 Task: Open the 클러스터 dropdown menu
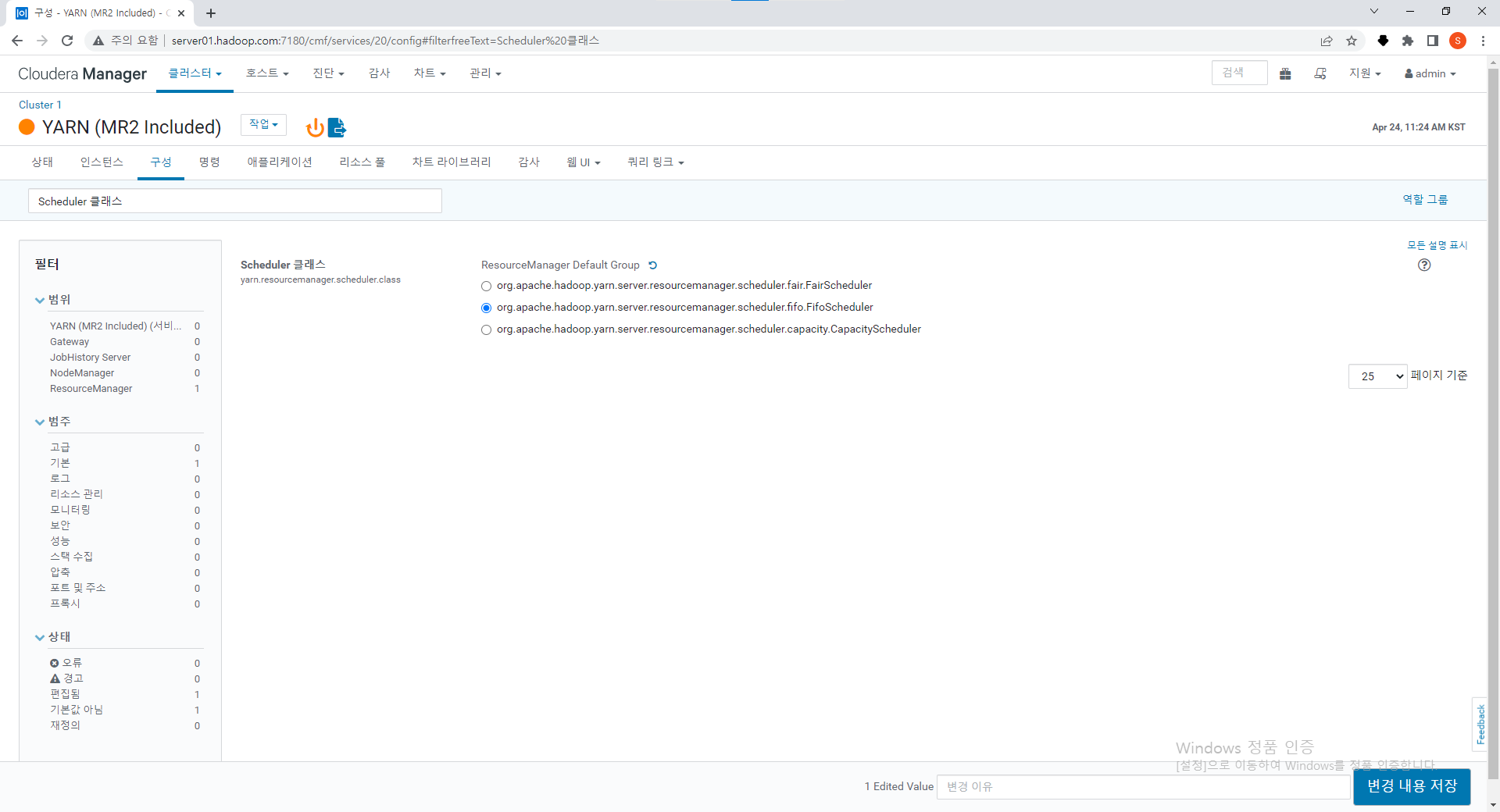coord(195,73)
